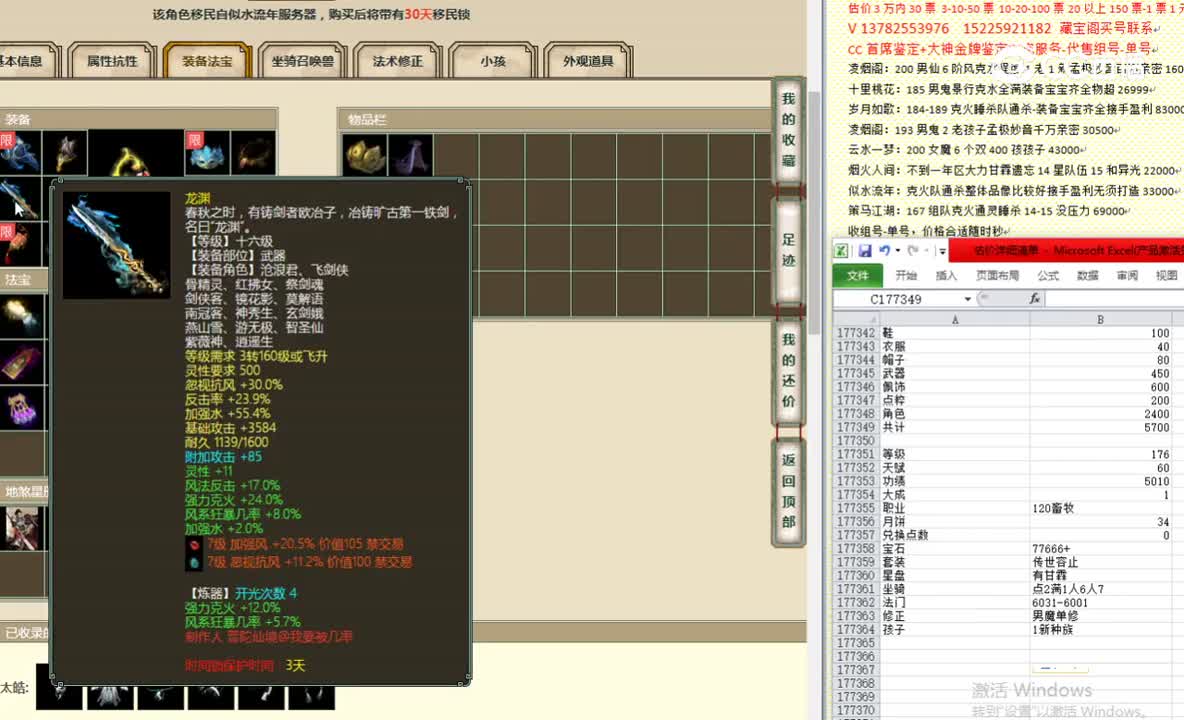
Task: Go to the 小孩 tab
Action: click(492, 60)
